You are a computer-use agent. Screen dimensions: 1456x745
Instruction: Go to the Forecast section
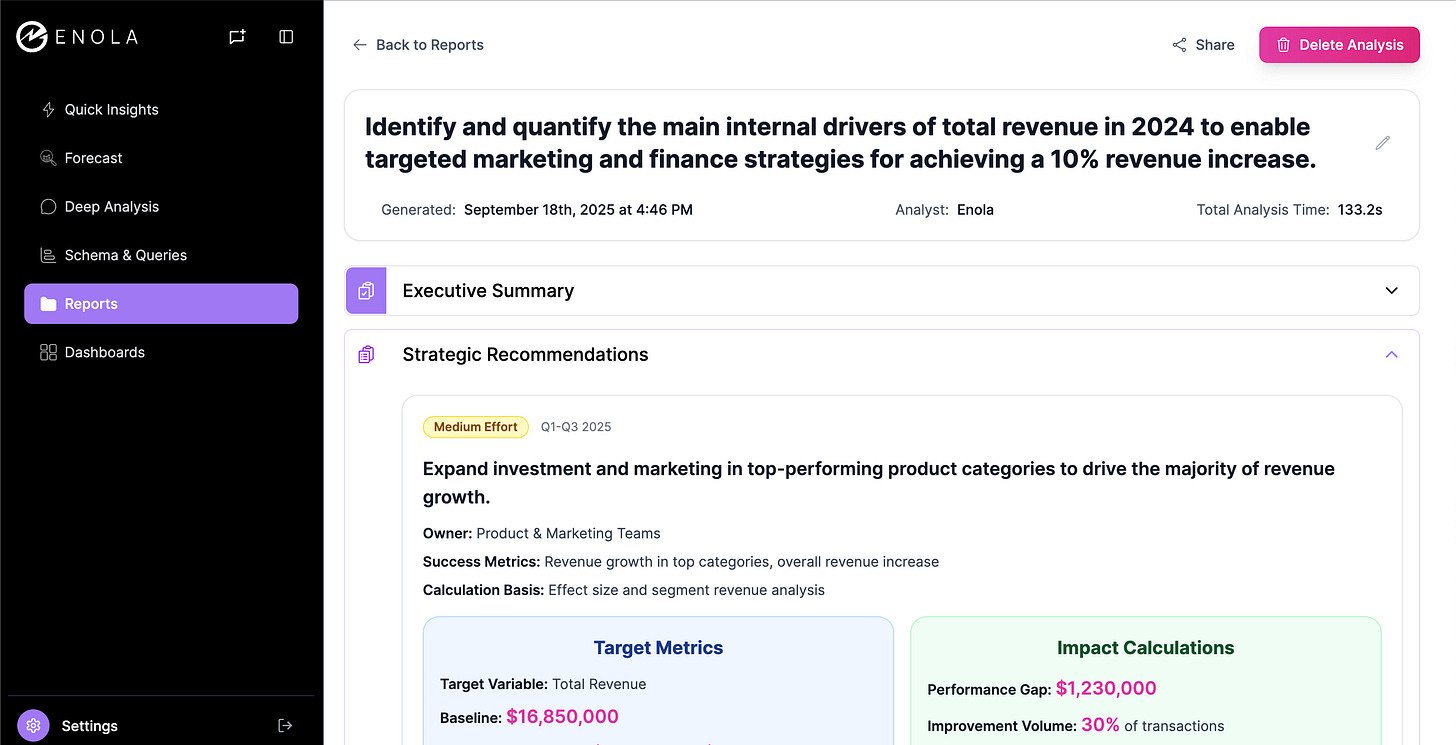[x=93, y=158]
